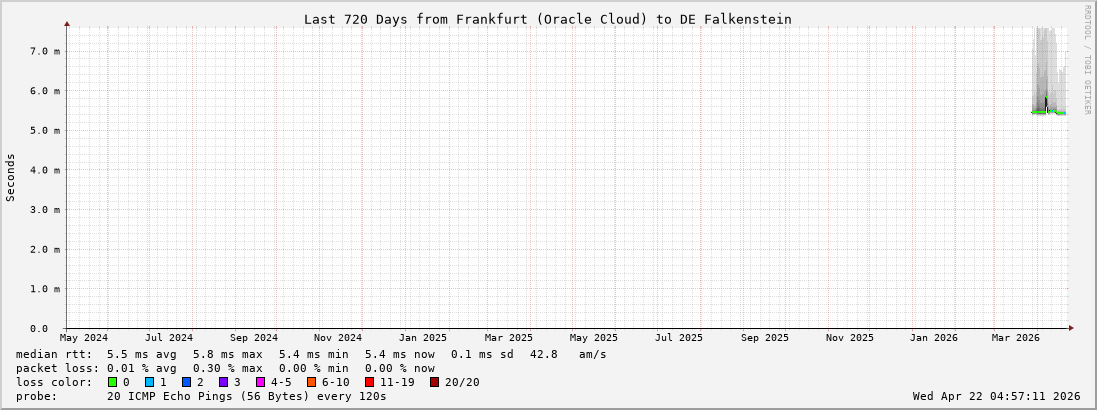Viewport: 1097px width, 410px height.
Task: Click the Seconds y-axis label
Action: (x=11, y=178)
